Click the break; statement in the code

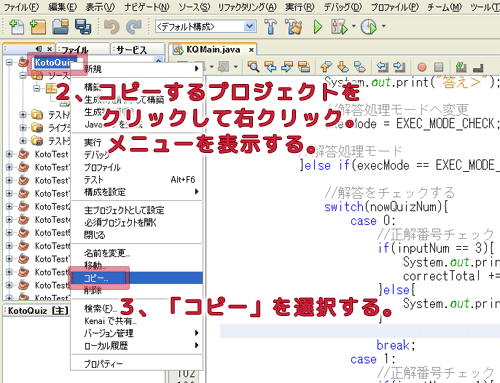(396, 345)
